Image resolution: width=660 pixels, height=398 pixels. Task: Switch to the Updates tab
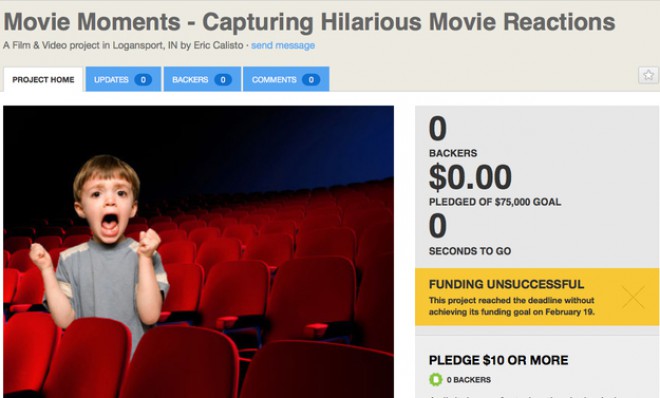(123, 79)
